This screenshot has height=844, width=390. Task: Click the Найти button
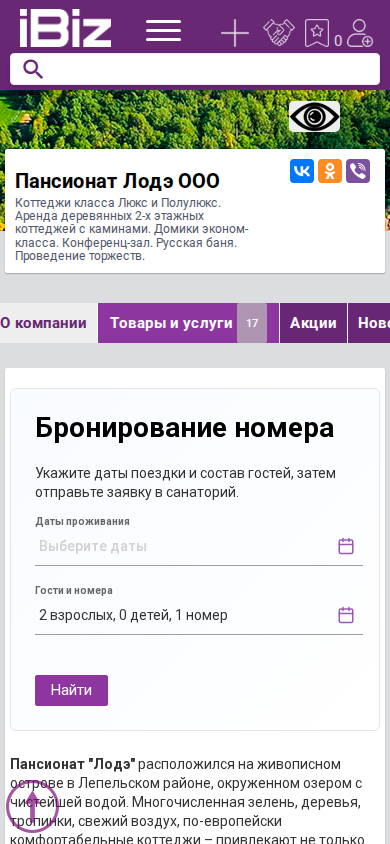pos(72,691)
